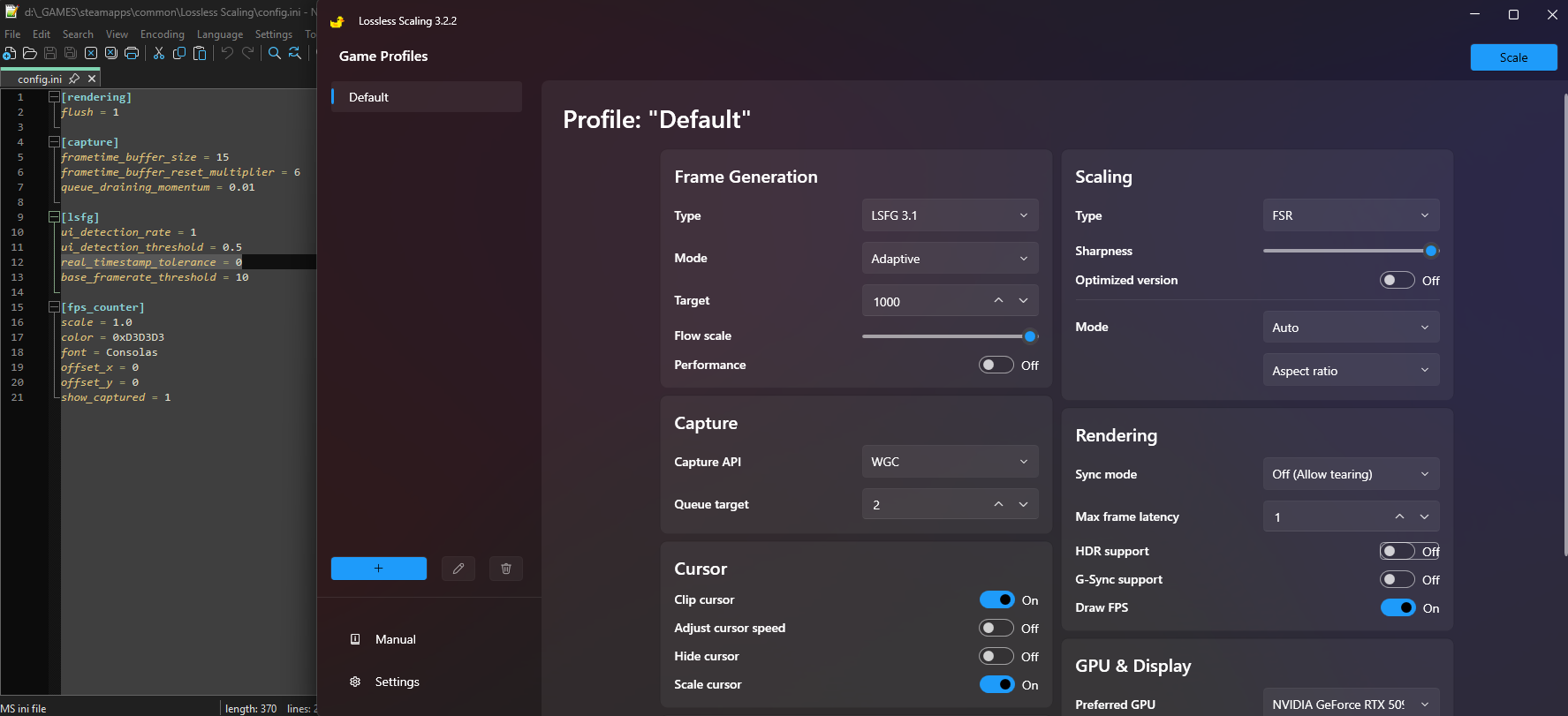Click the Lossless Scaling duck logo
This screenshot has height=716, width=1568.
337,21
